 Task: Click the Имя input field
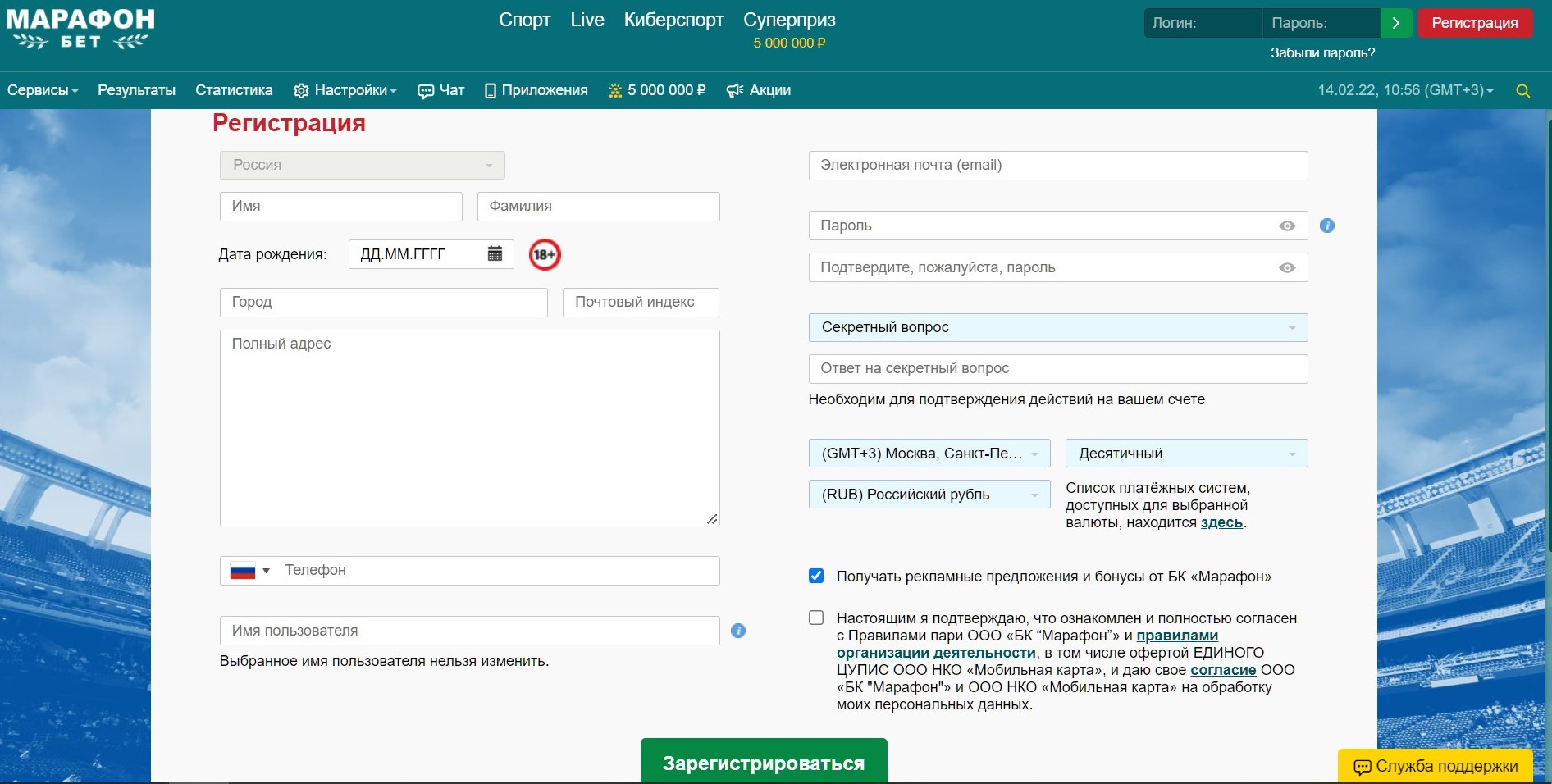pos(341,207)
